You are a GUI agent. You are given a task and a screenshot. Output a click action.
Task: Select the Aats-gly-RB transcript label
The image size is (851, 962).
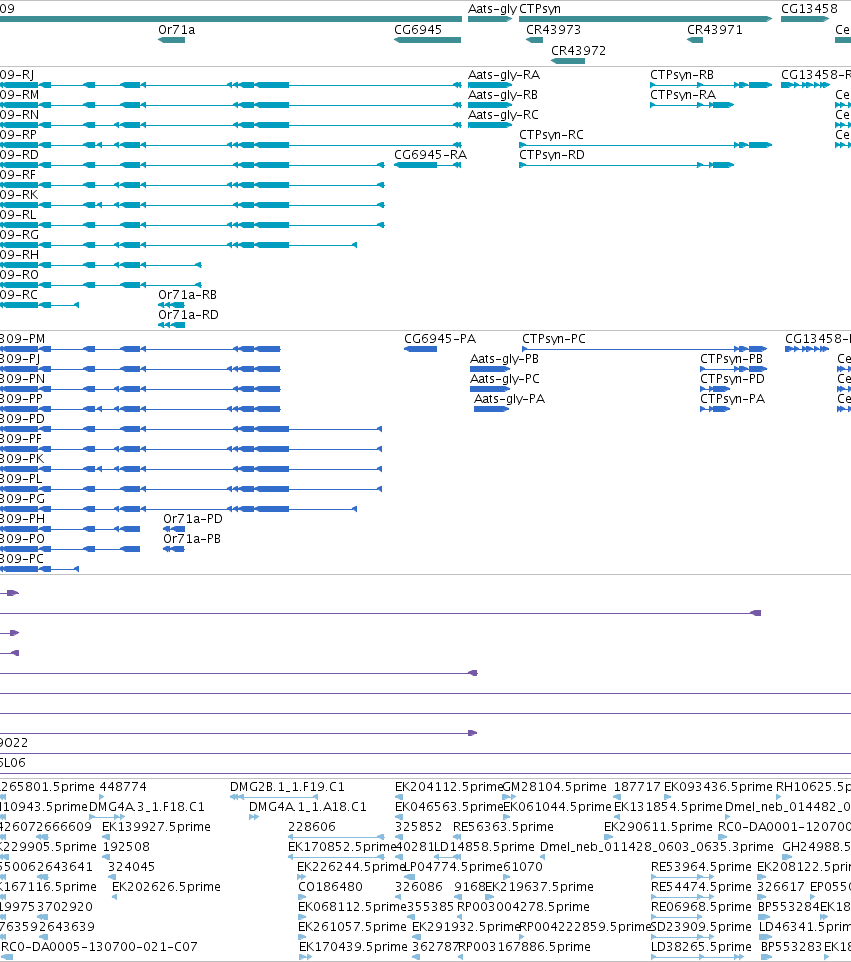pyautogui.click(x=503, y=94)
